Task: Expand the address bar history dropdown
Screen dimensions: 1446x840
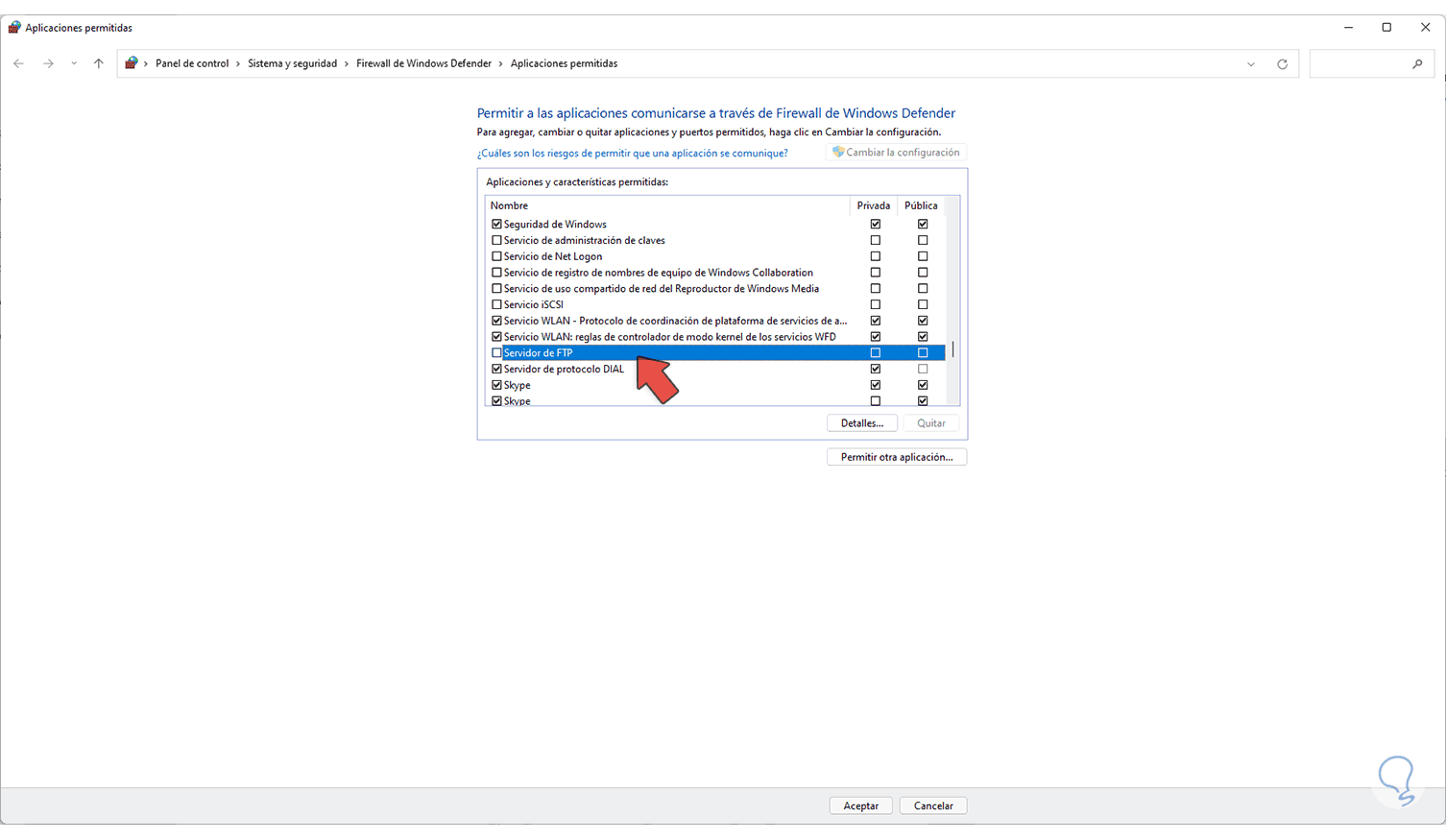Action: (1251, 64)
